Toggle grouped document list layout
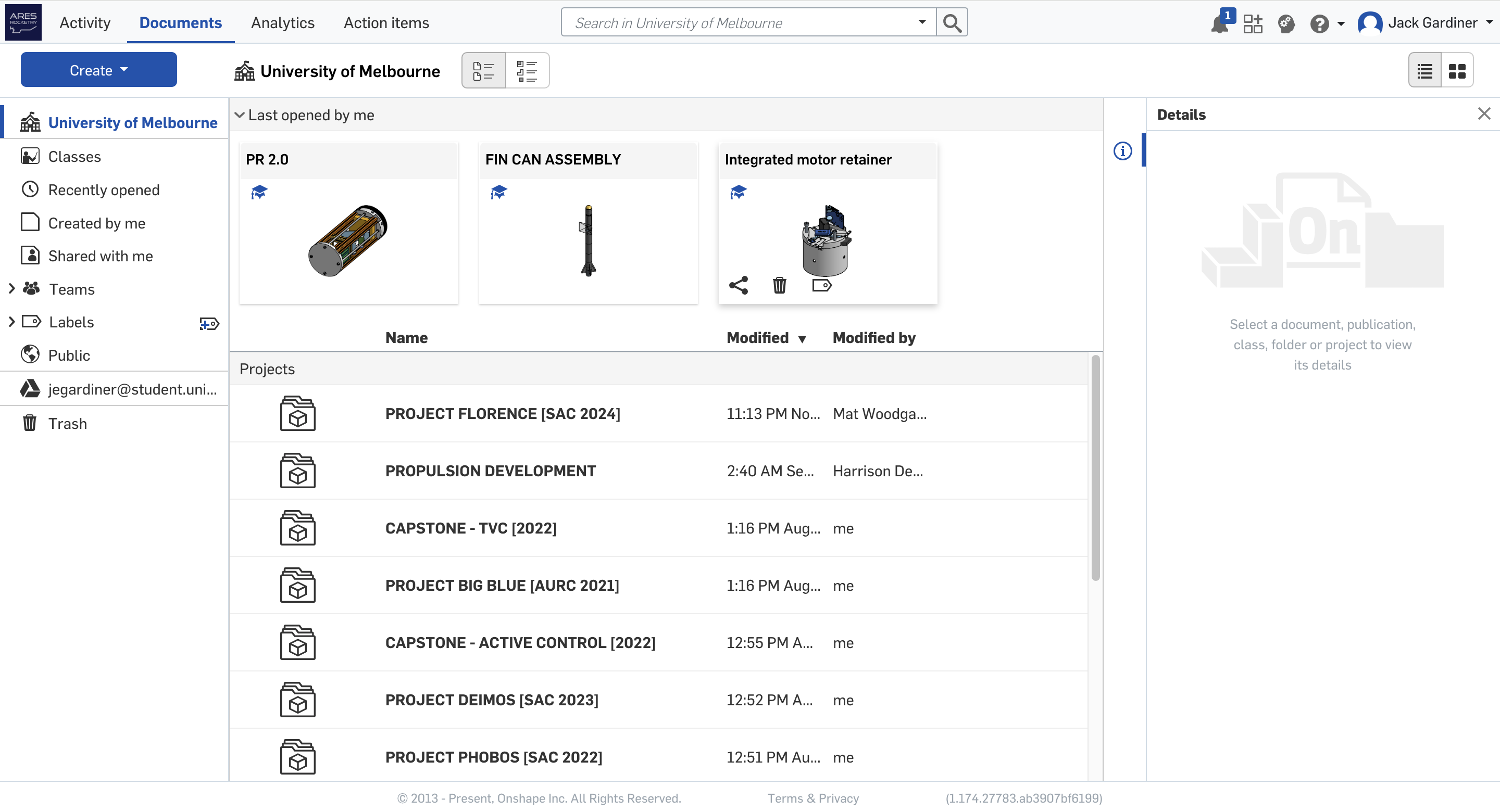1500x812 pixels. pyautogui.click(x=527, y=71)
